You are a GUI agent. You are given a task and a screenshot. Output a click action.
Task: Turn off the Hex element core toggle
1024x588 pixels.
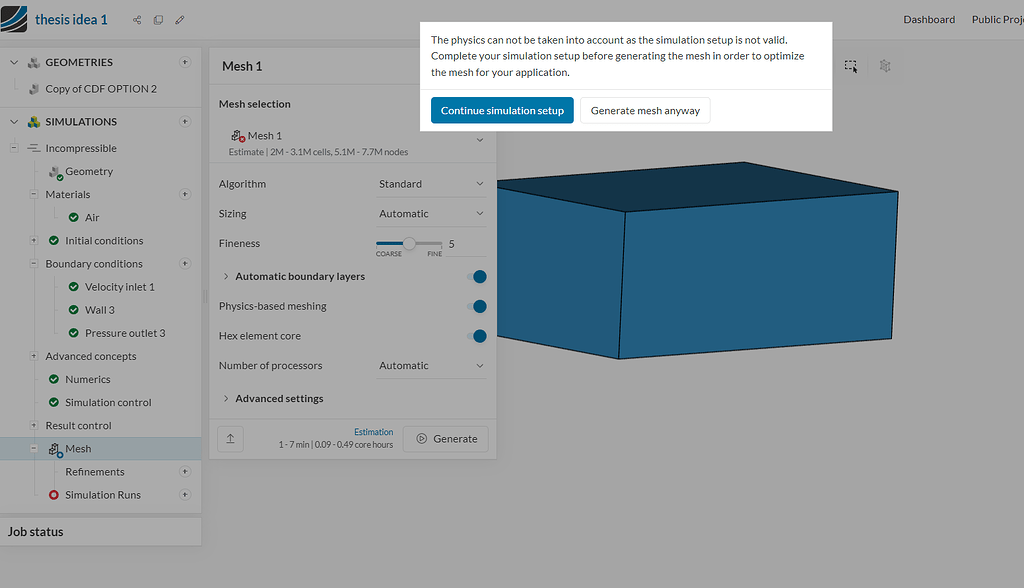point(479,336)
